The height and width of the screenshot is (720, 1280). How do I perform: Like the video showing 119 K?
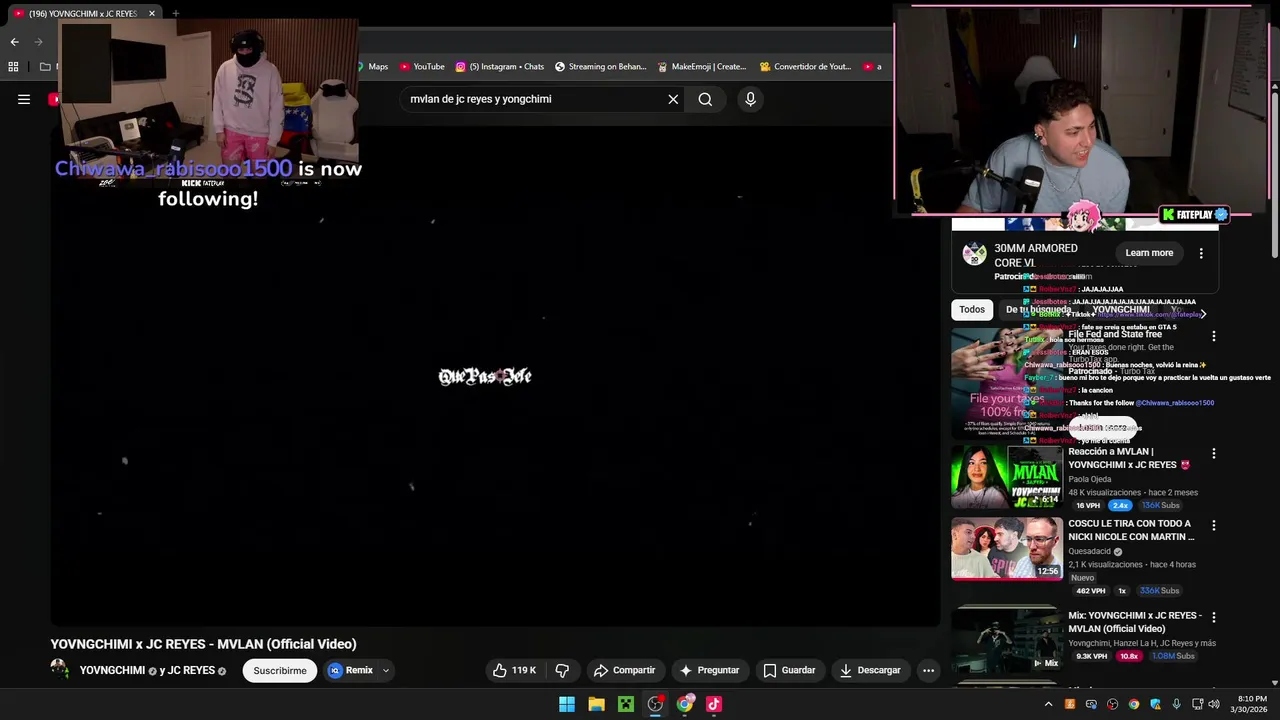tap(514, 670)
